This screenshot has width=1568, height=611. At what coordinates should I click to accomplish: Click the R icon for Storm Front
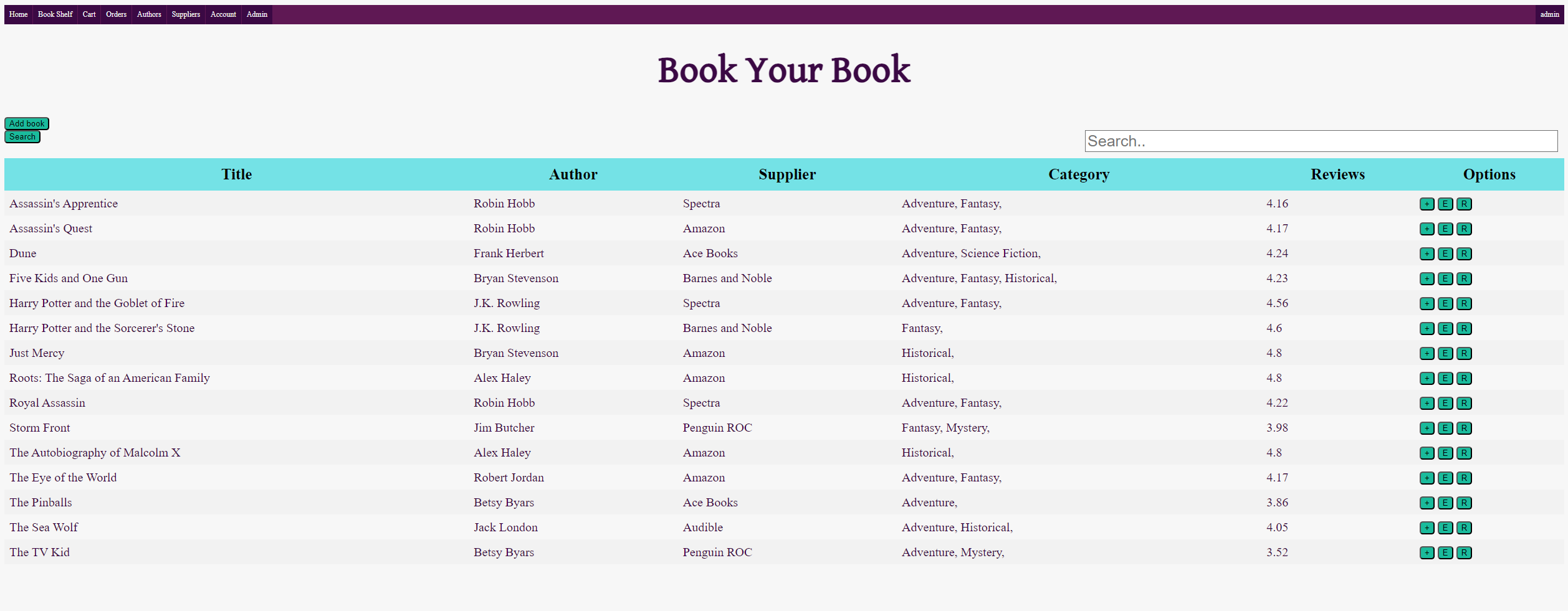tap(1464, 428)
